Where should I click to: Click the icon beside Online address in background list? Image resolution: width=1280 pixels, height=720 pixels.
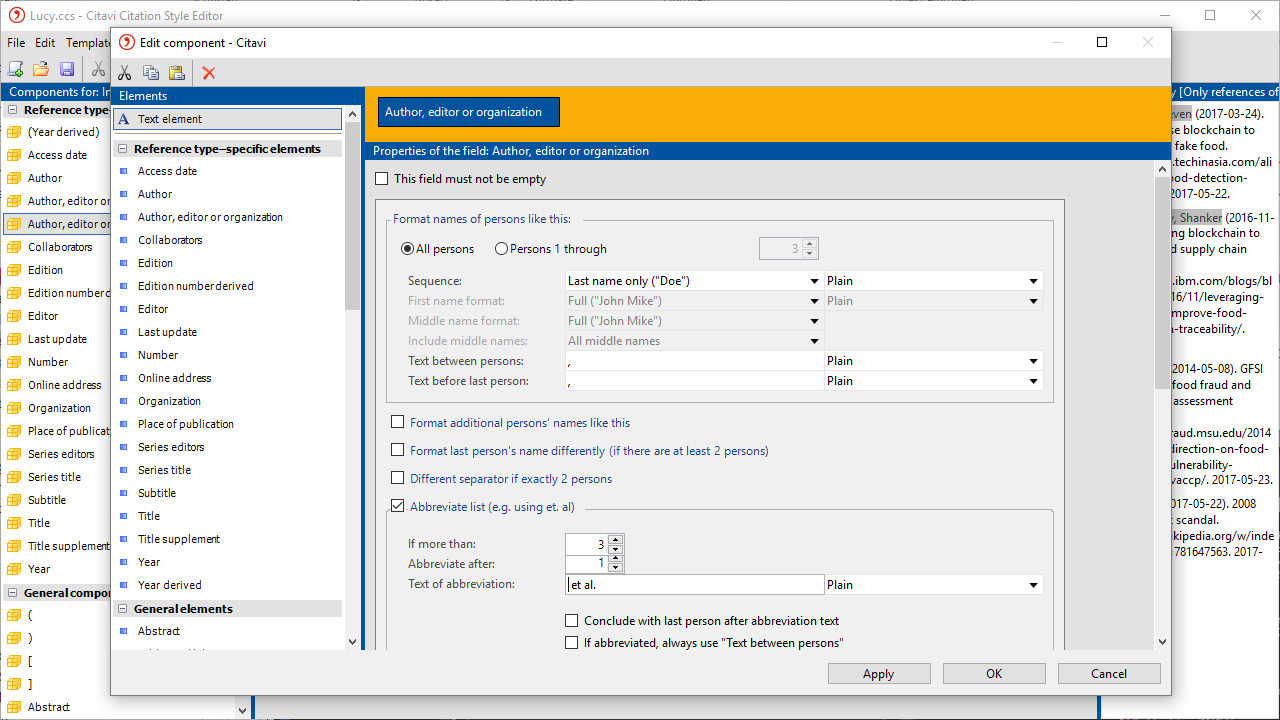click(x=14, y=385)
